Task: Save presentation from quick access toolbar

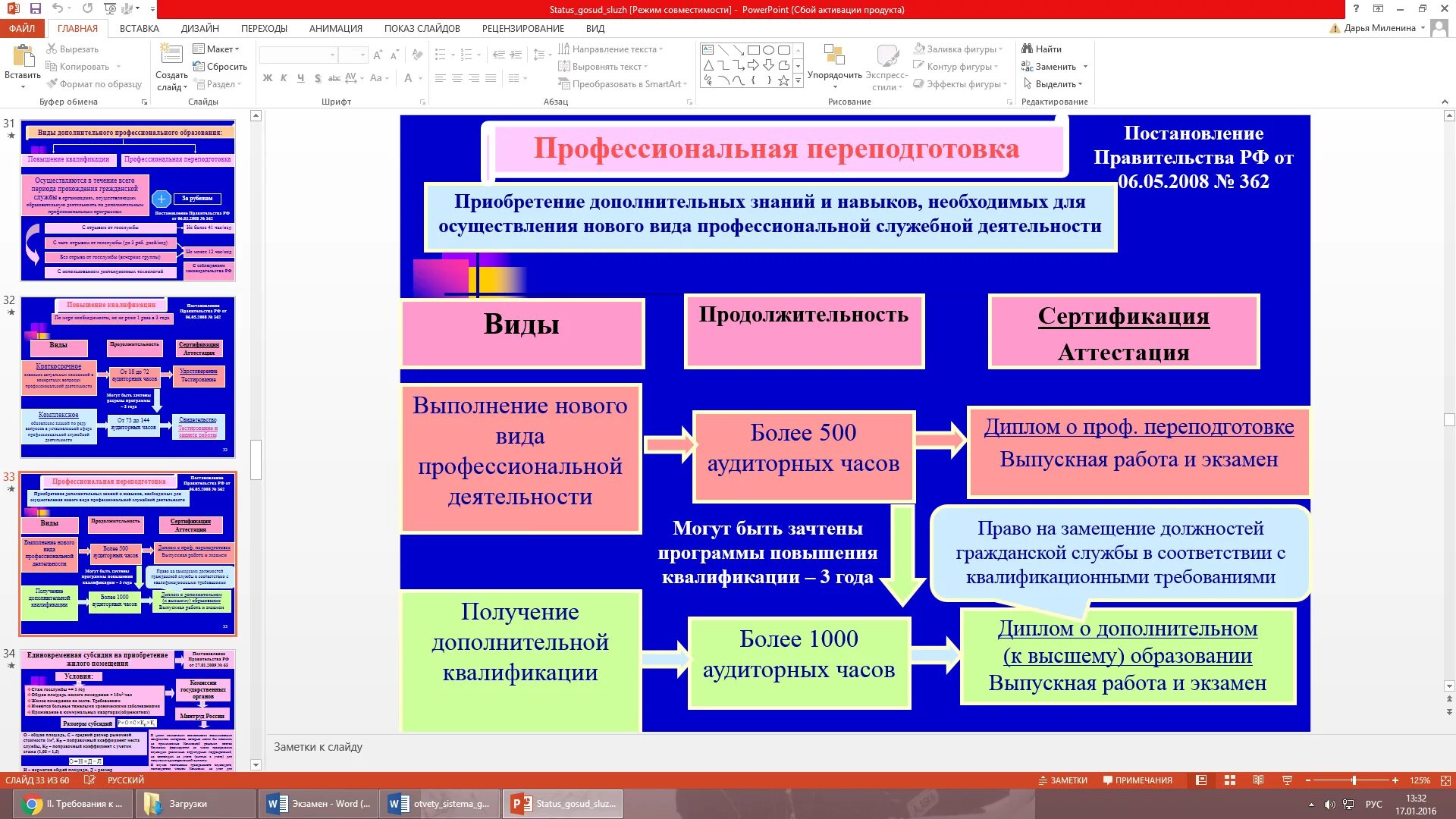Action: (35, 9)
